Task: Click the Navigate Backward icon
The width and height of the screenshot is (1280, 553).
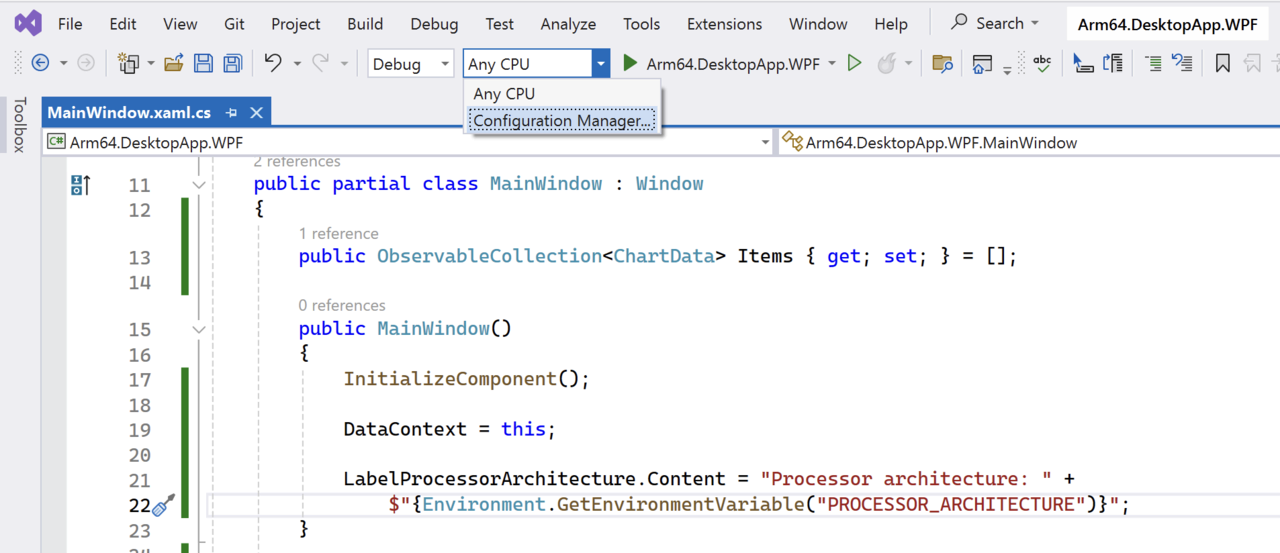Action: (40, 64)
